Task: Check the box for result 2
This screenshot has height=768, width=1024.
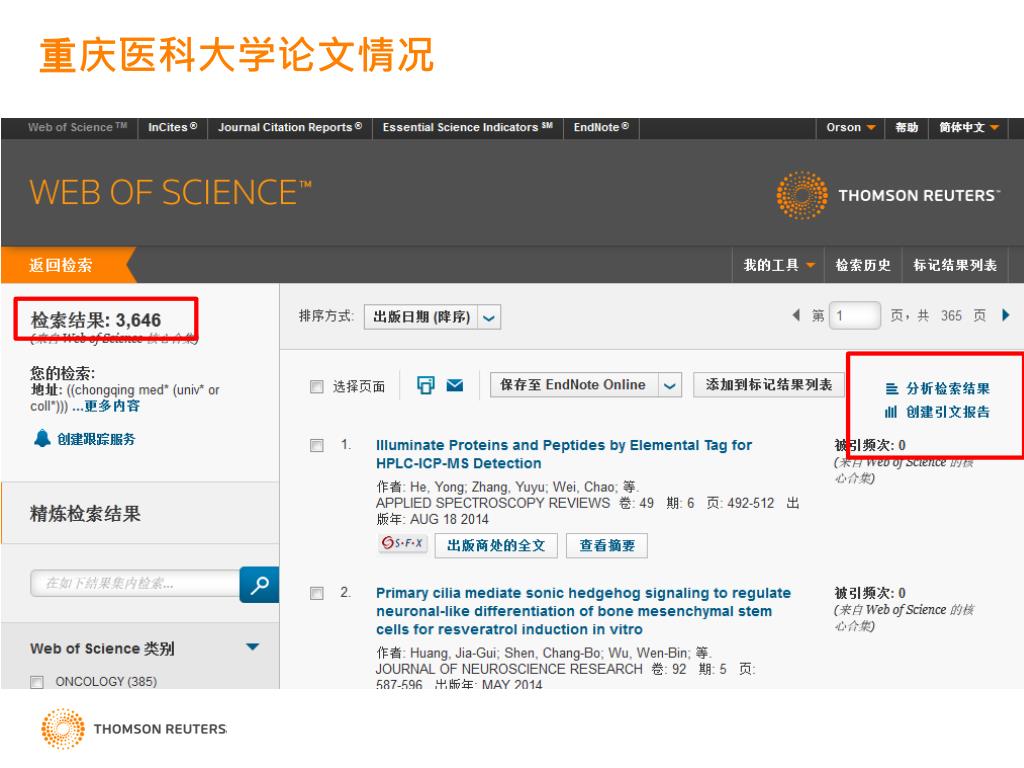Action: click(x=317, y=593)
